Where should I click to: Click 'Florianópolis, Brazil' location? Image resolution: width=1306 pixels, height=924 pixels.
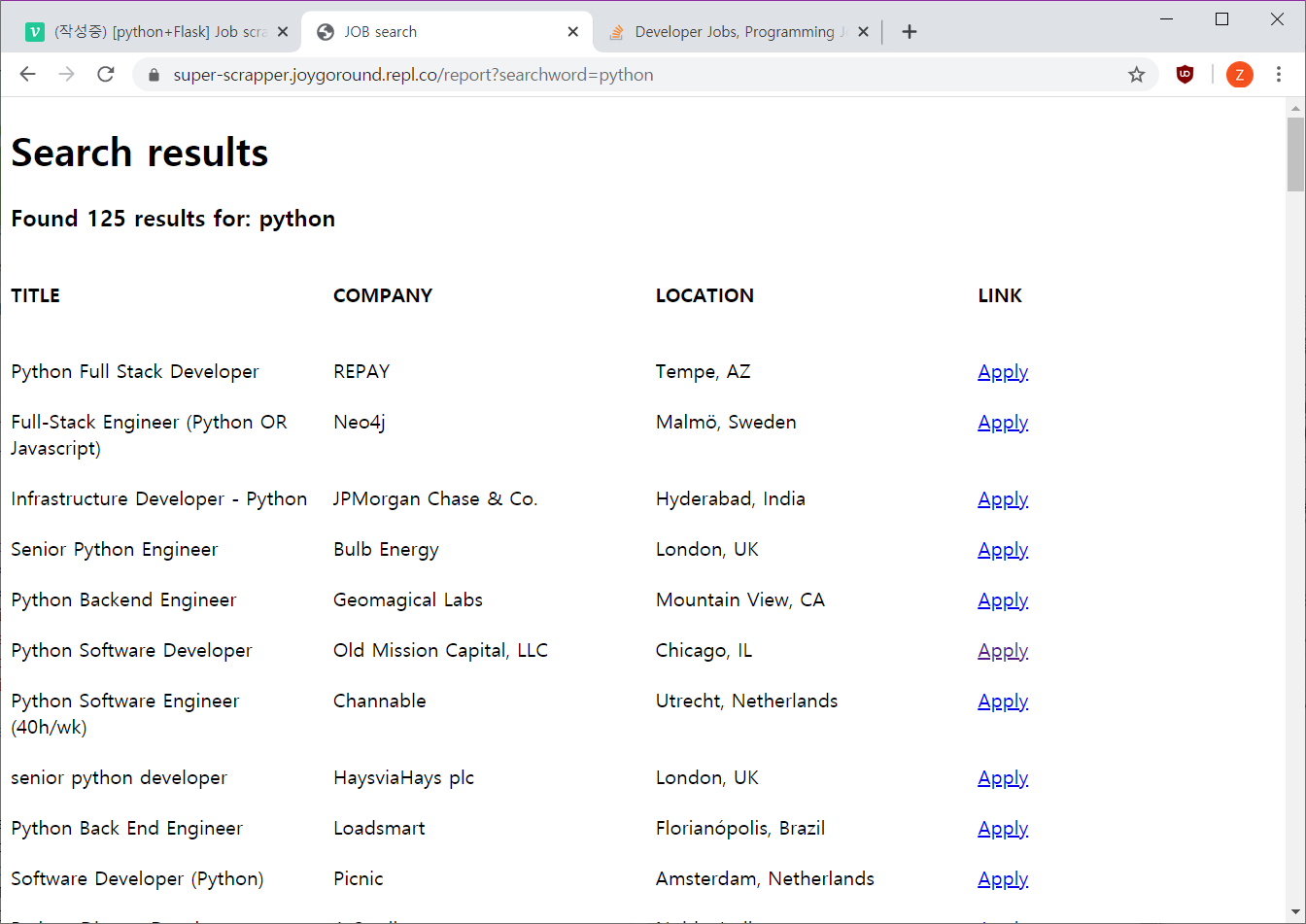[x=740, y=829]
